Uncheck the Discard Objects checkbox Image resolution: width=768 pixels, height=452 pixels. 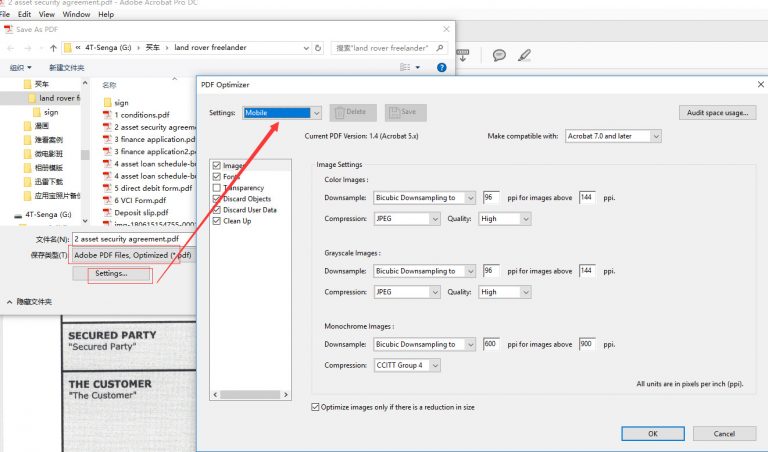[217, 199]
